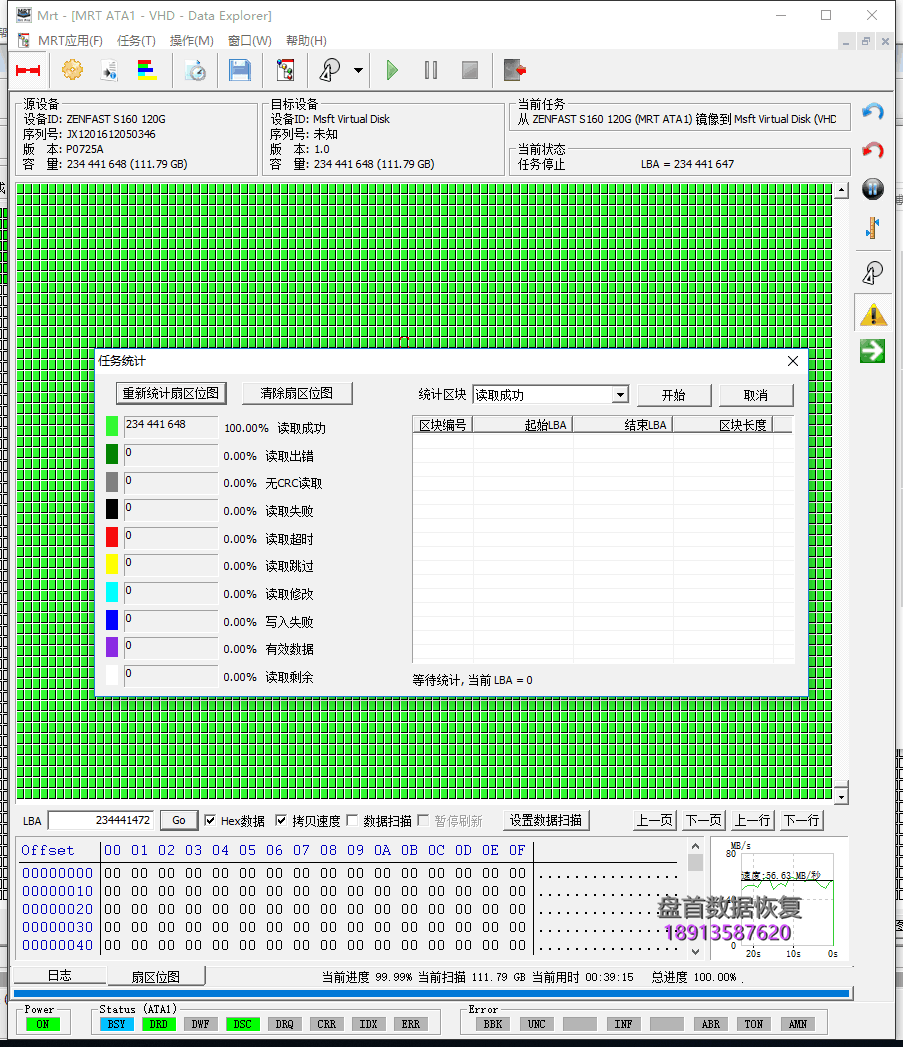The height and width of the screenshot is (1047, 903).
Task: Select the green color swatch for 读取成功
Action: (x=110, y=426)
